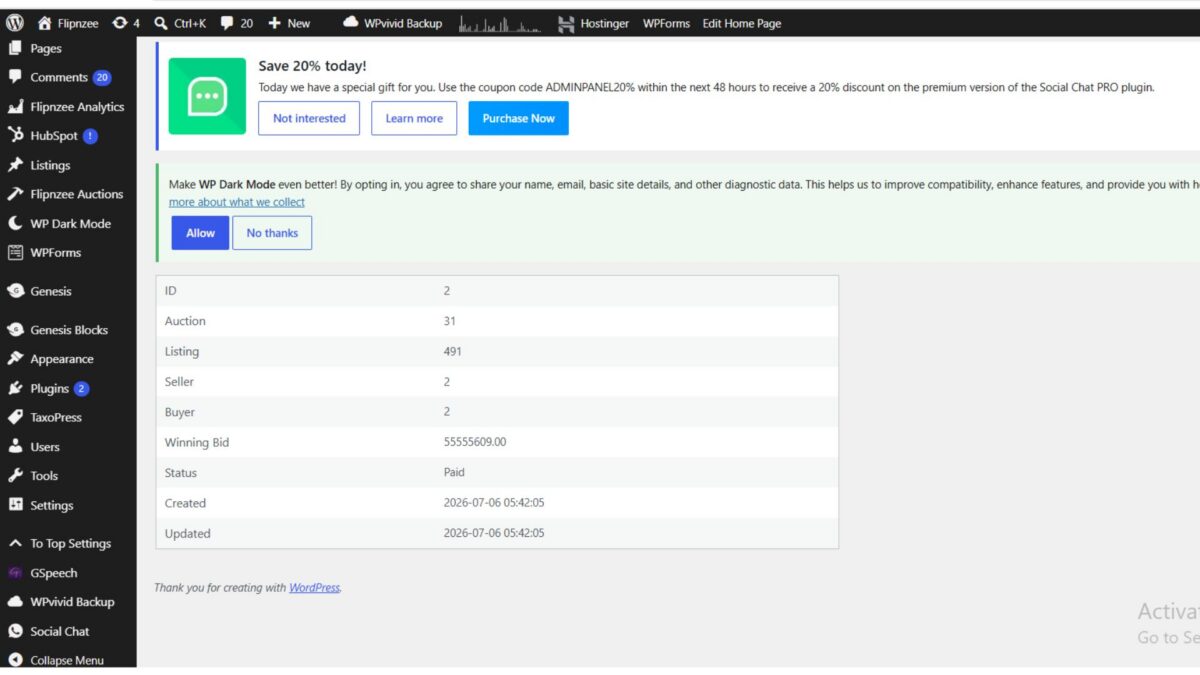Screen dimensions: 1200x675
Task: Click the Users person icon
Action: point(15,446)
